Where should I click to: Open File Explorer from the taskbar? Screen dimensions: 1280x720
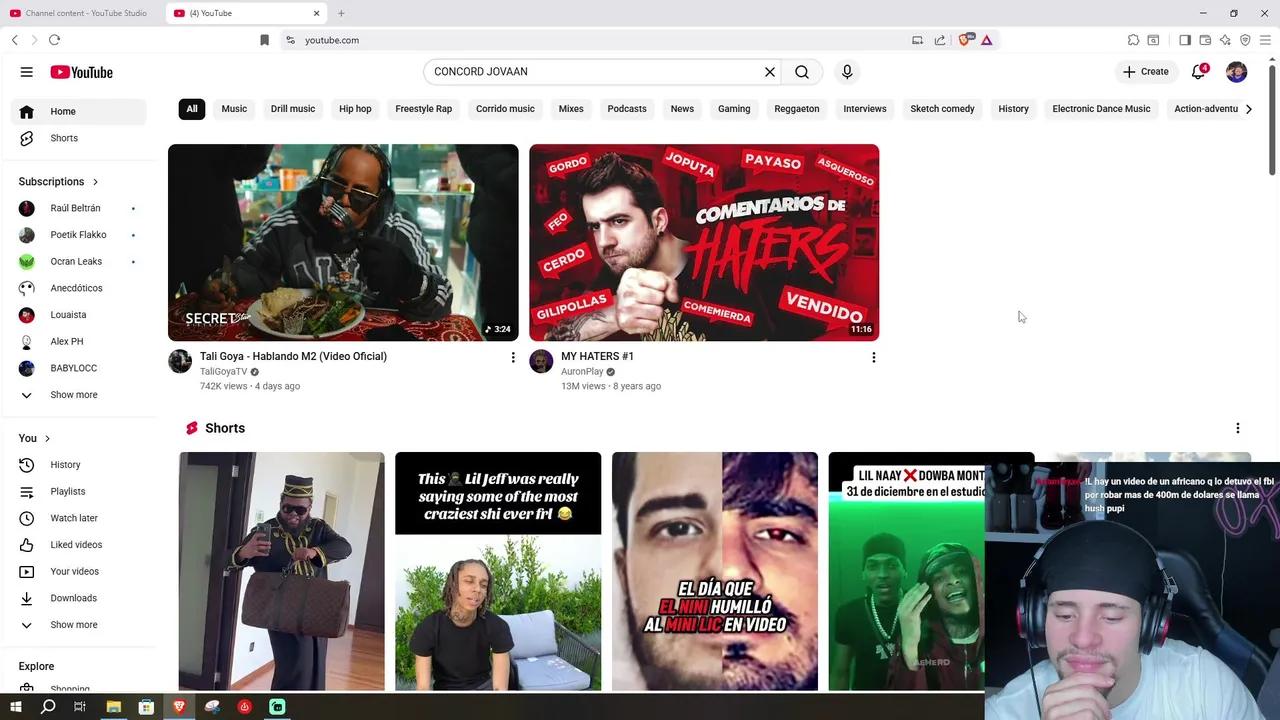pos(114,707)
